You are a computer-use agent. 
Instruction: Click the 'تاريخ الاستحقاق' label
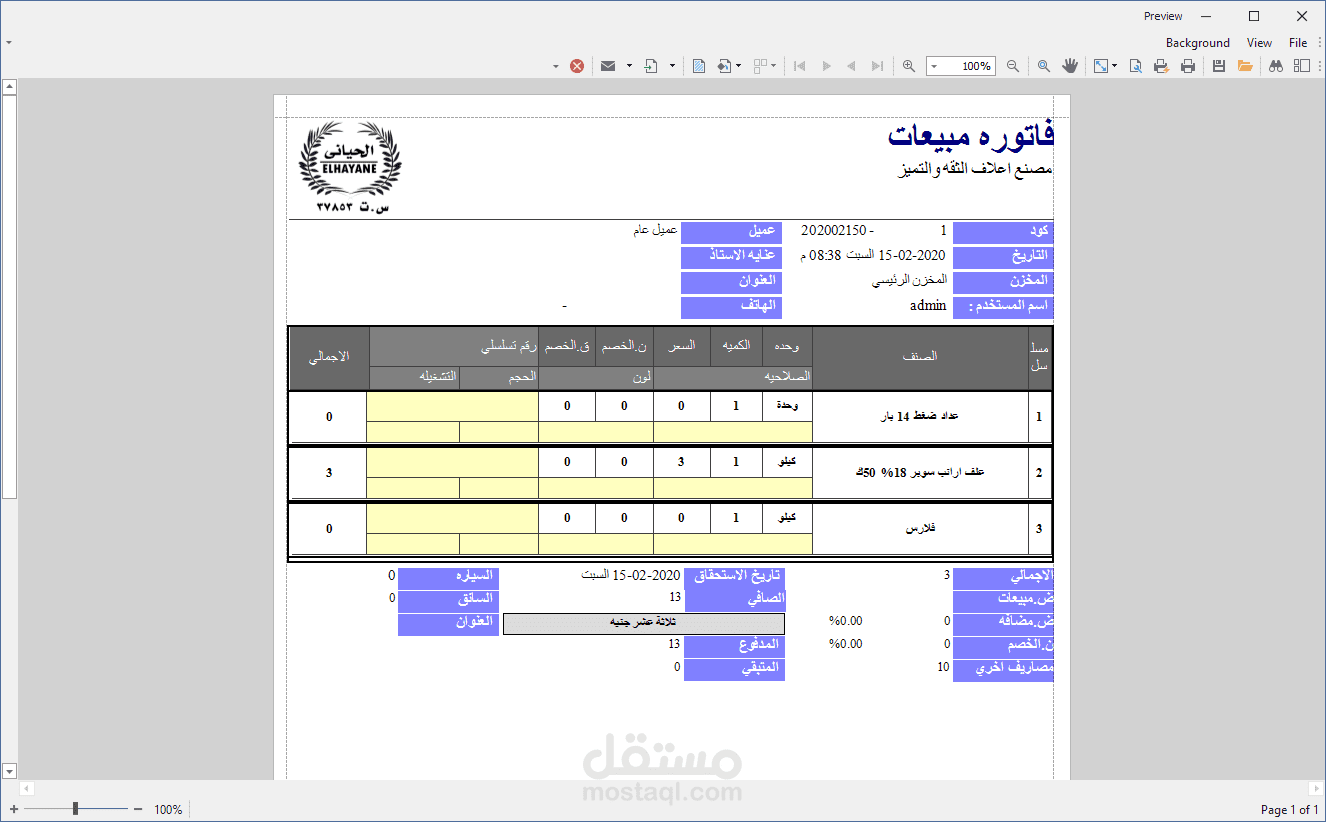[x=735, y=577]
